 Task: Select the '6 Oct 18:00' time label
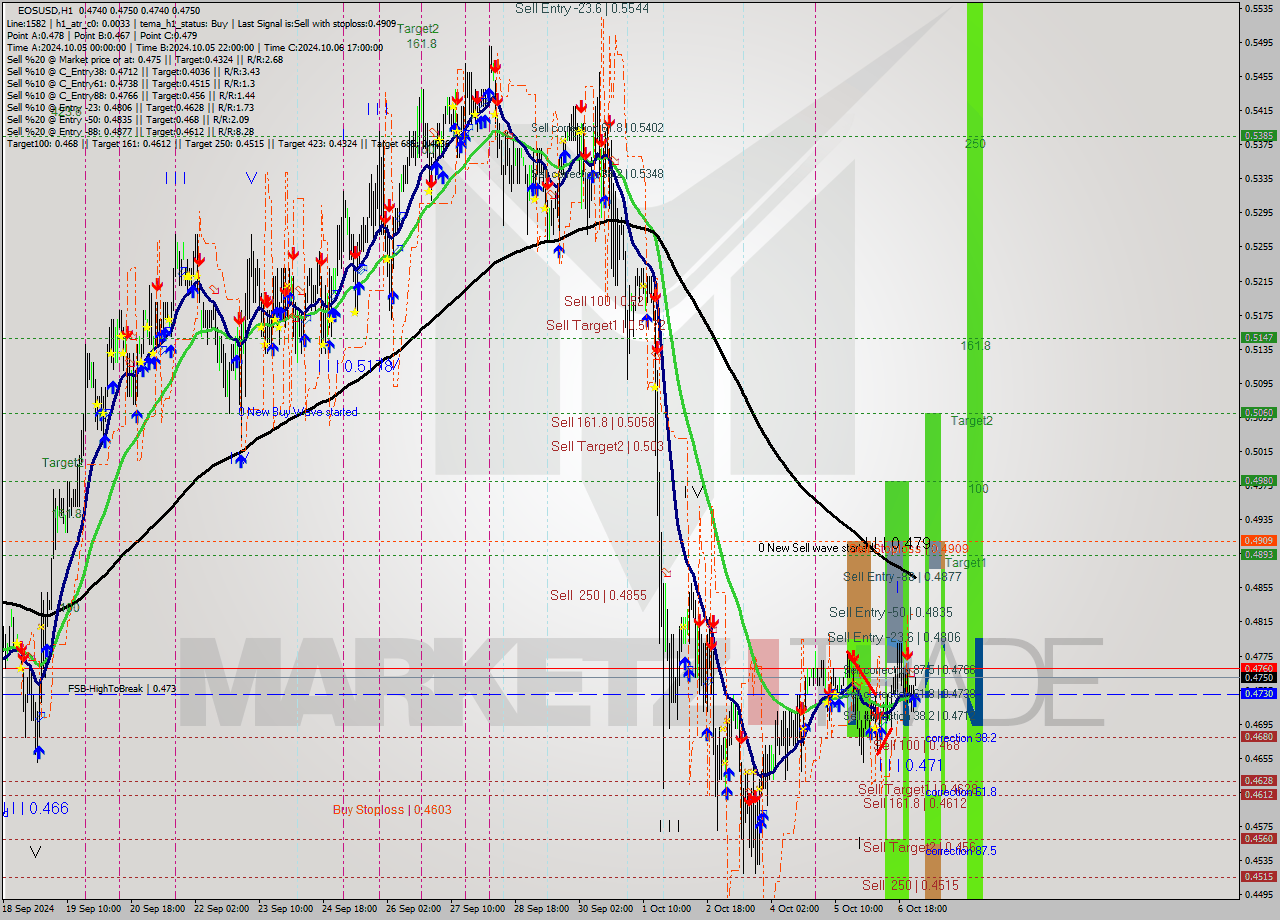coord(922,910)
